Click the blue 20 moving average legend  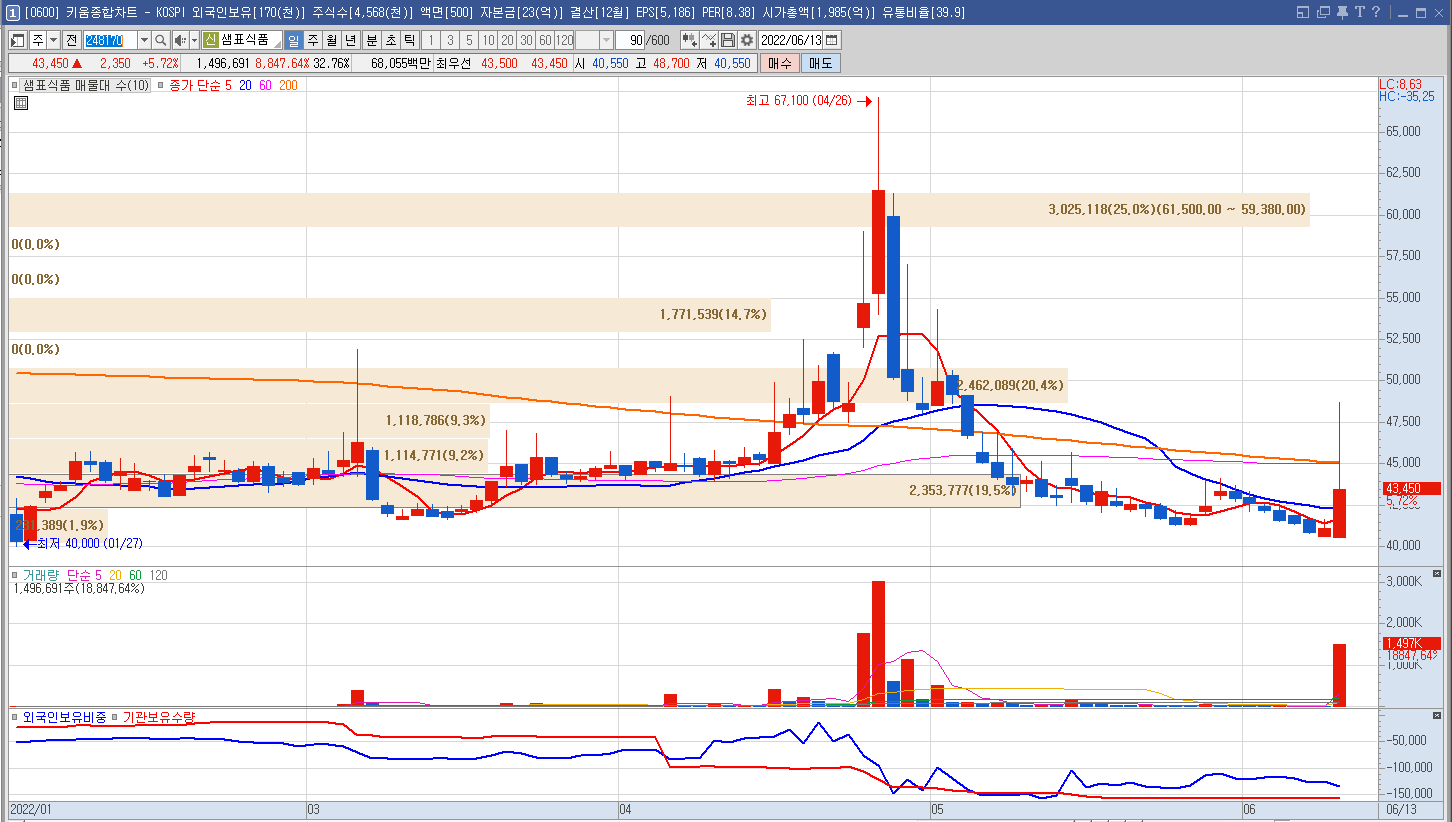tap(245, 85)
